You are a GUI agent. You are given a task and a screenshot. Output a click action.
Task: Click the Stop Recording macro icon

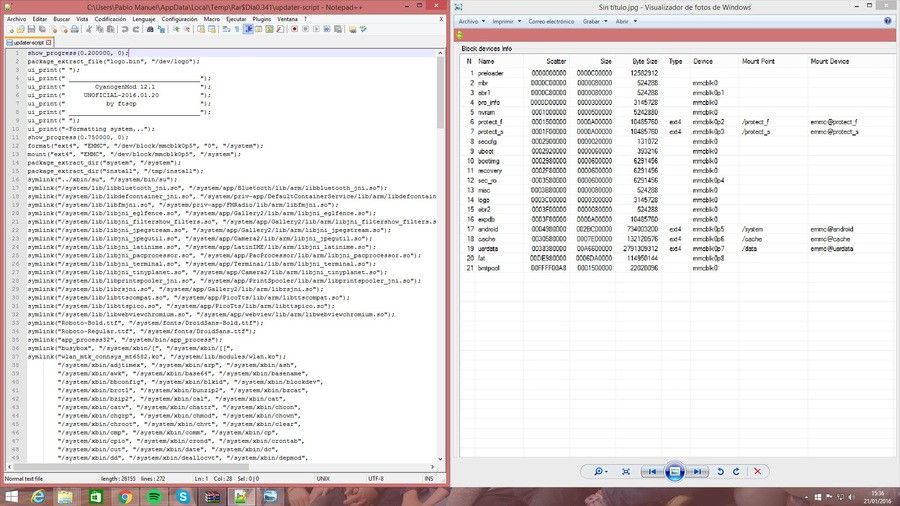point(305,29)
